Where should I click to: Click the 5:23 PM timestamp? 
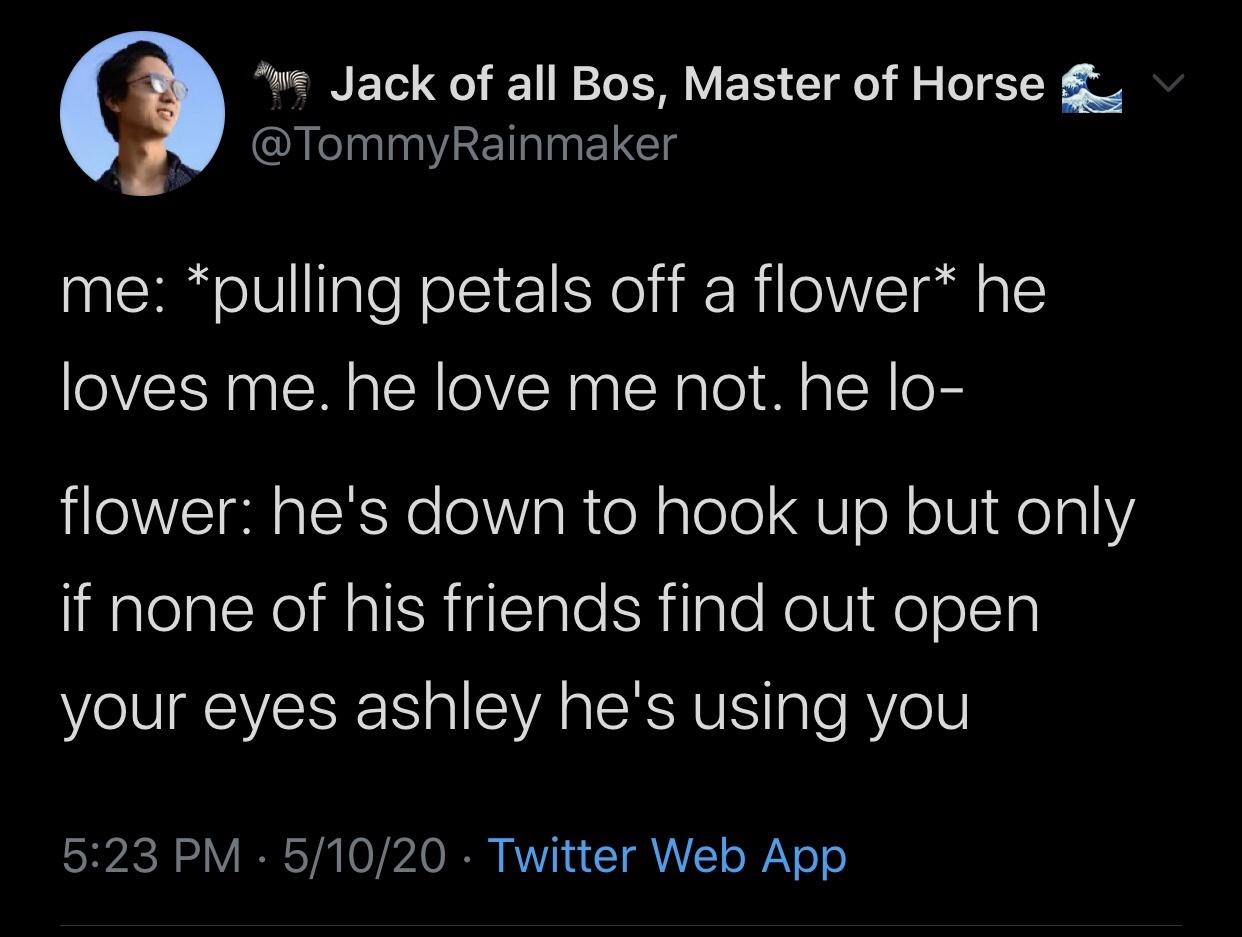151,856
